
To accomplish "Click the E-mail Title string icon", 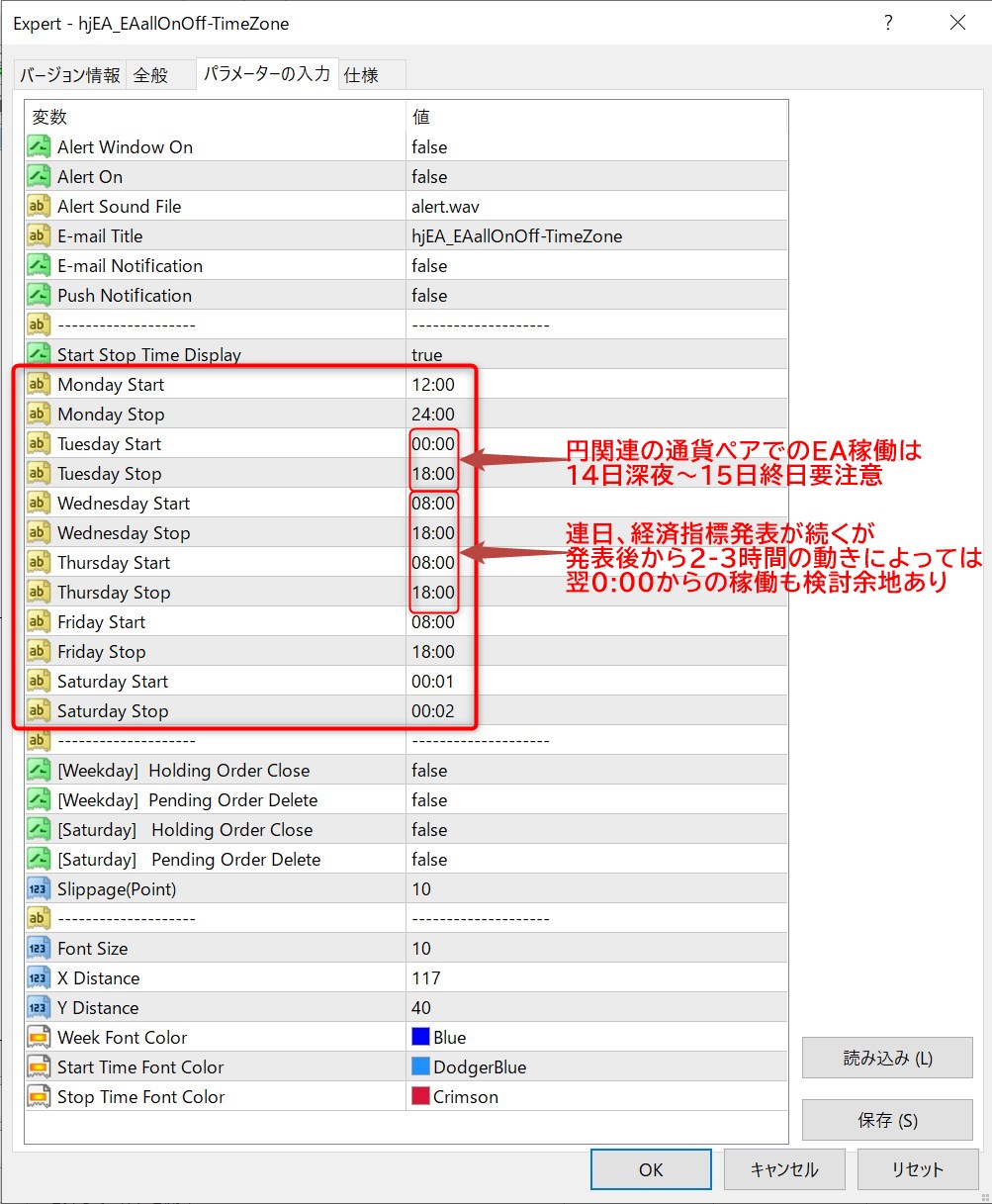I will pyautogui.click(x=39, y=236).
